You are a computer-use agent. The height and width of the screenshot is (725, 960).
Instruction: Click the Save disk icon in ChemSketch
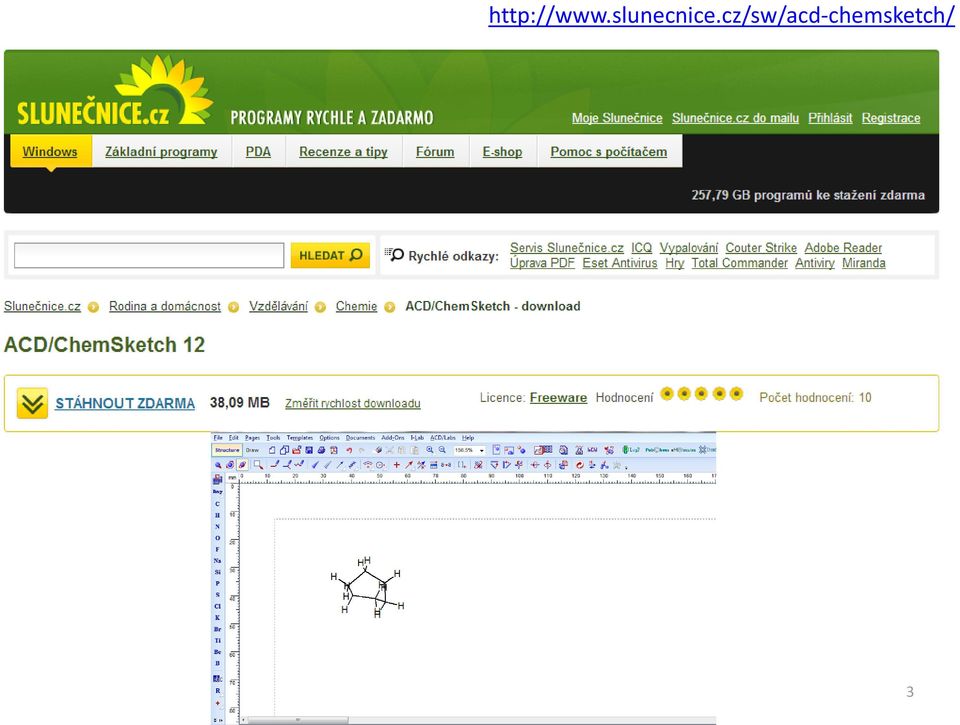click(x=309, y=450)
